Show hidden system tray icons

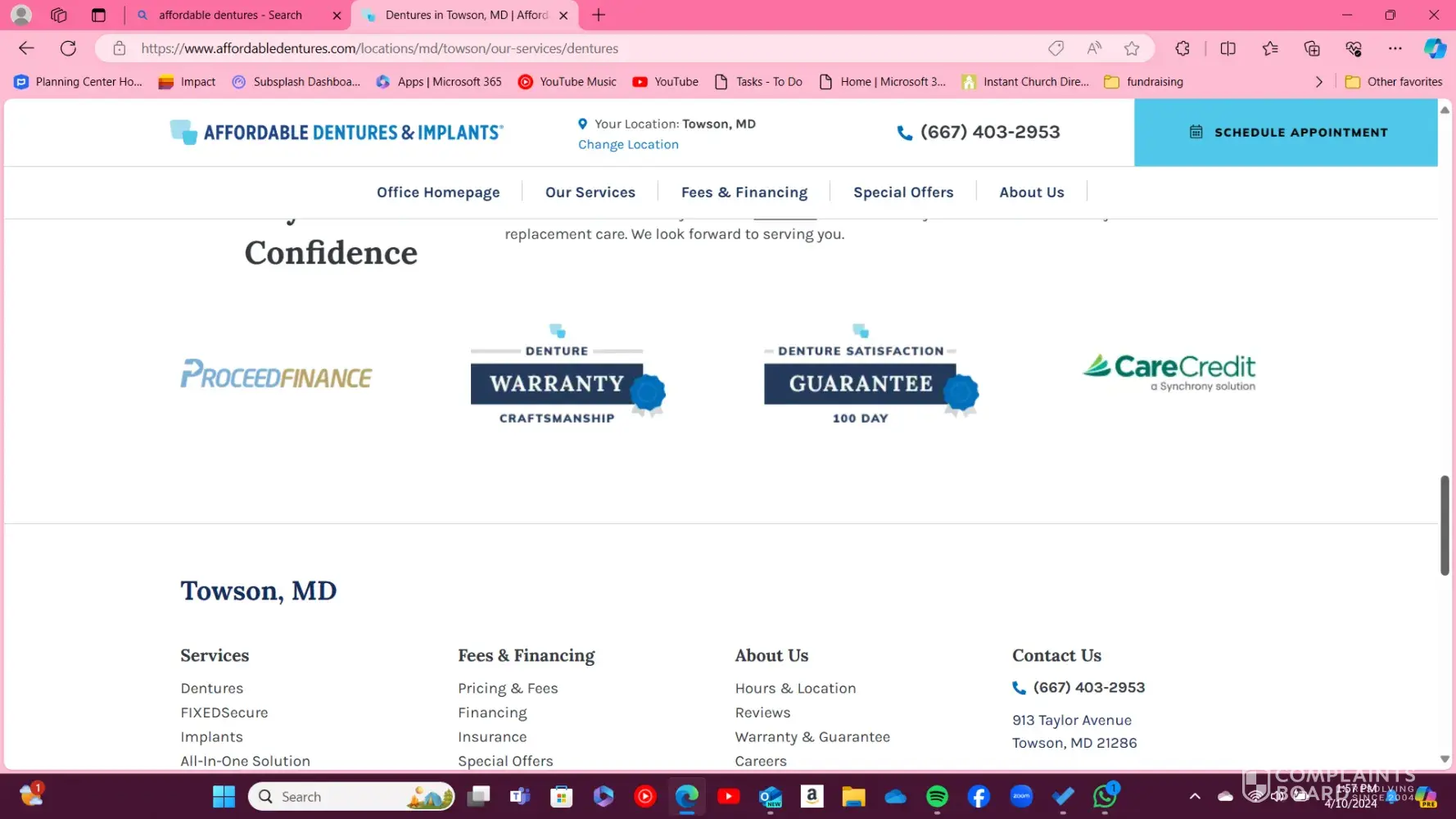click(x=1195, y=796)
